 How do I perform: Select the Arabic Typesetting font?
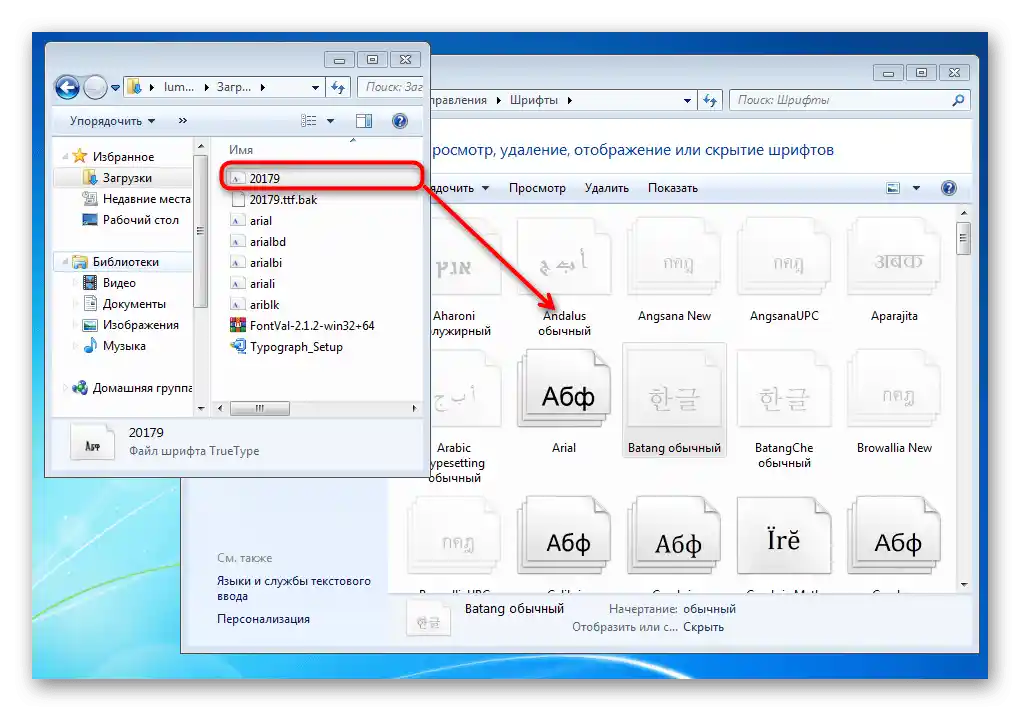point(465,416)
